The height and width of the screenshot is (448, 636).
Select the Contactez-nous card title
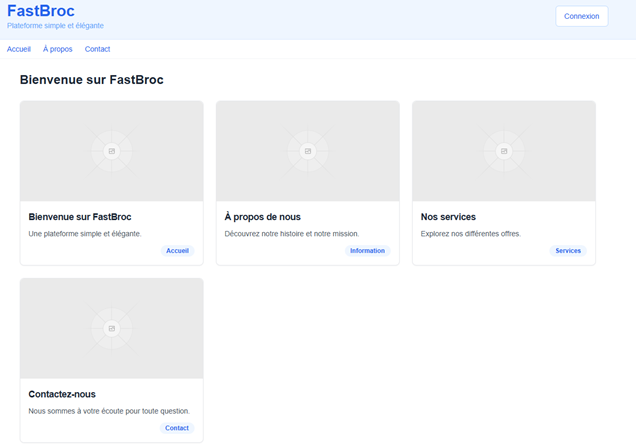click(62, 394)
